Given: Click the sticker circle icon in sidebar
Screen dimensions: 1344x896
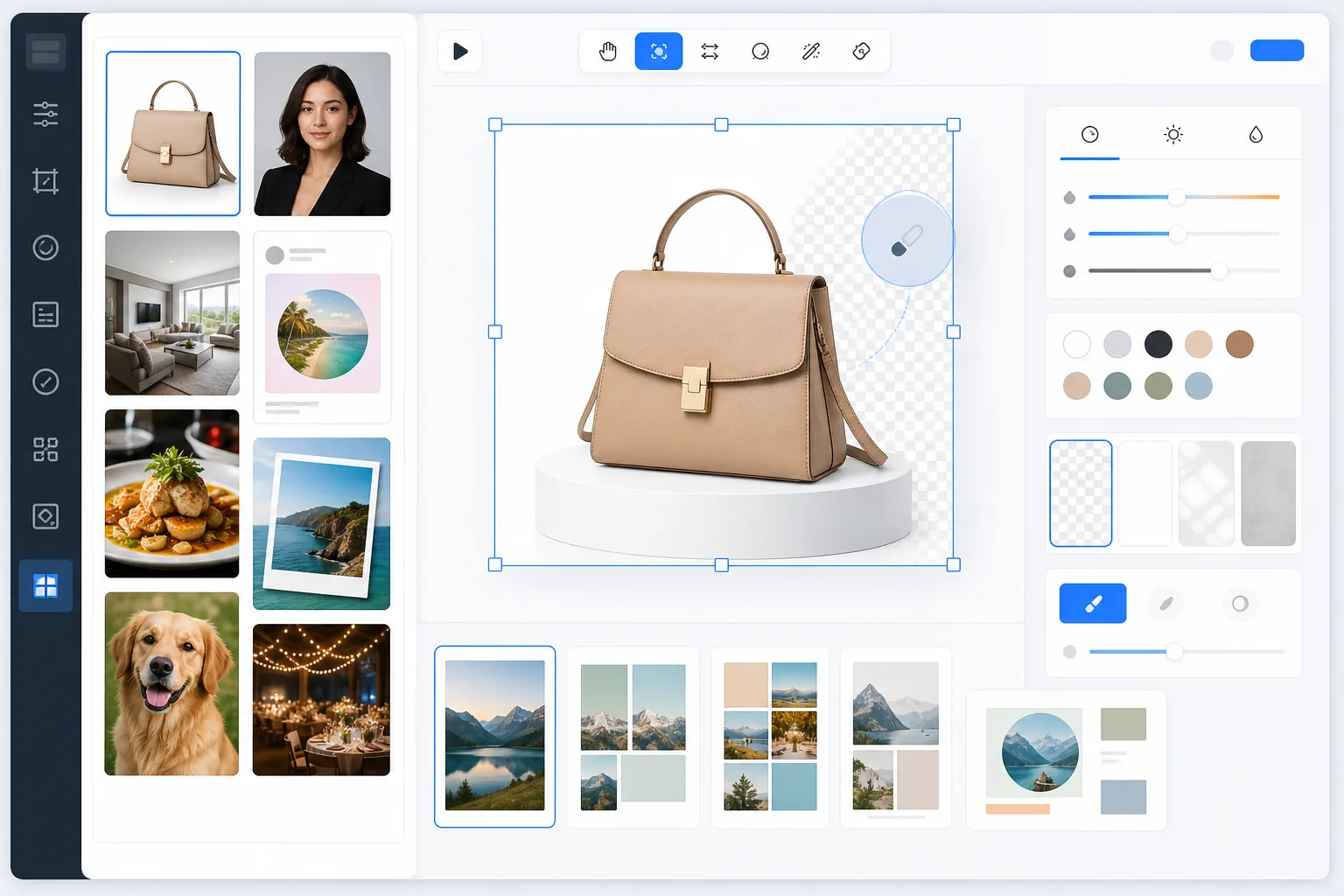Looking at the screenshot, I should [x=45, y=248].
